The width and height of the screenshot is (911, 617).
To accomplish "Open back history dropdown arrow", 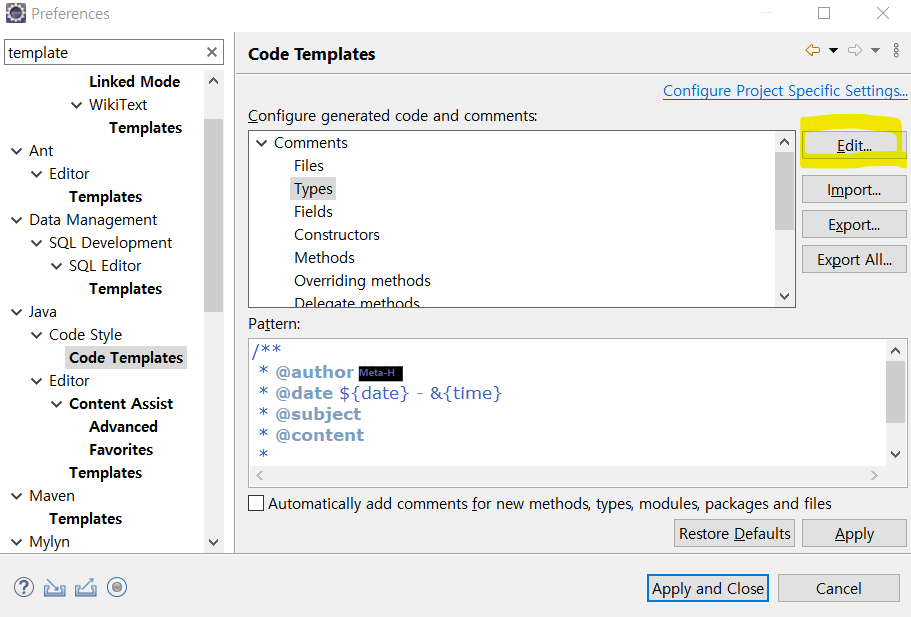I will 833,51.
